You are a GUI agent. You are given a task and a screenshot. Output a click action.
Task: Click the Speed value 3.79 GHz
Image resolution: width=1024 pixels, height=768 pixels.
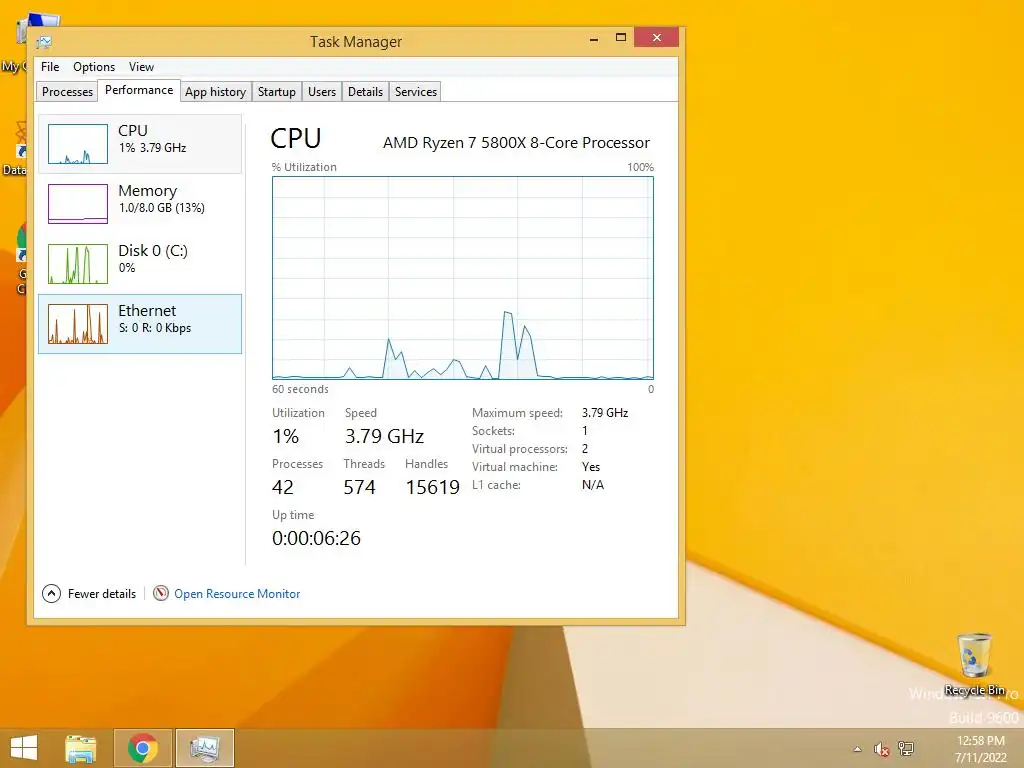tap(384, 436)
